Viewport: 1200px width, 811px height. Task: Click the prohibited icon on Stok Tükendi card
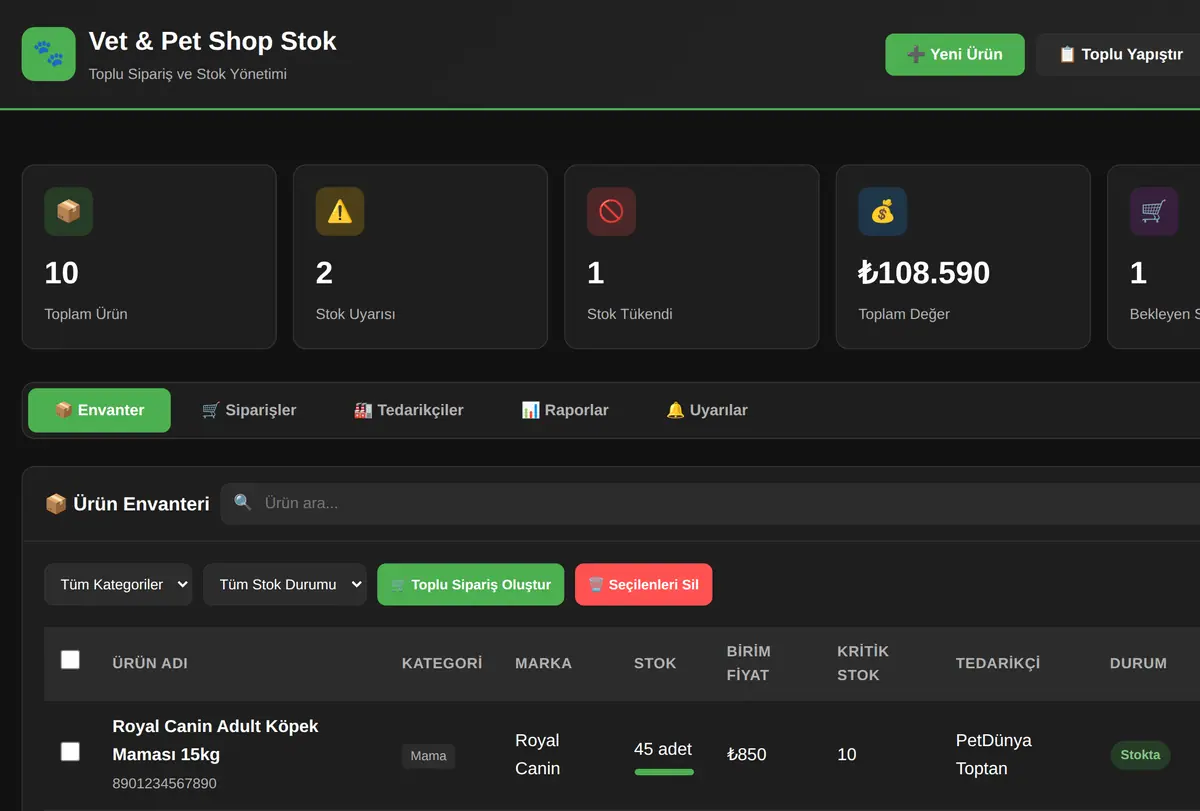pyautogui.click(x=611, y=212)
